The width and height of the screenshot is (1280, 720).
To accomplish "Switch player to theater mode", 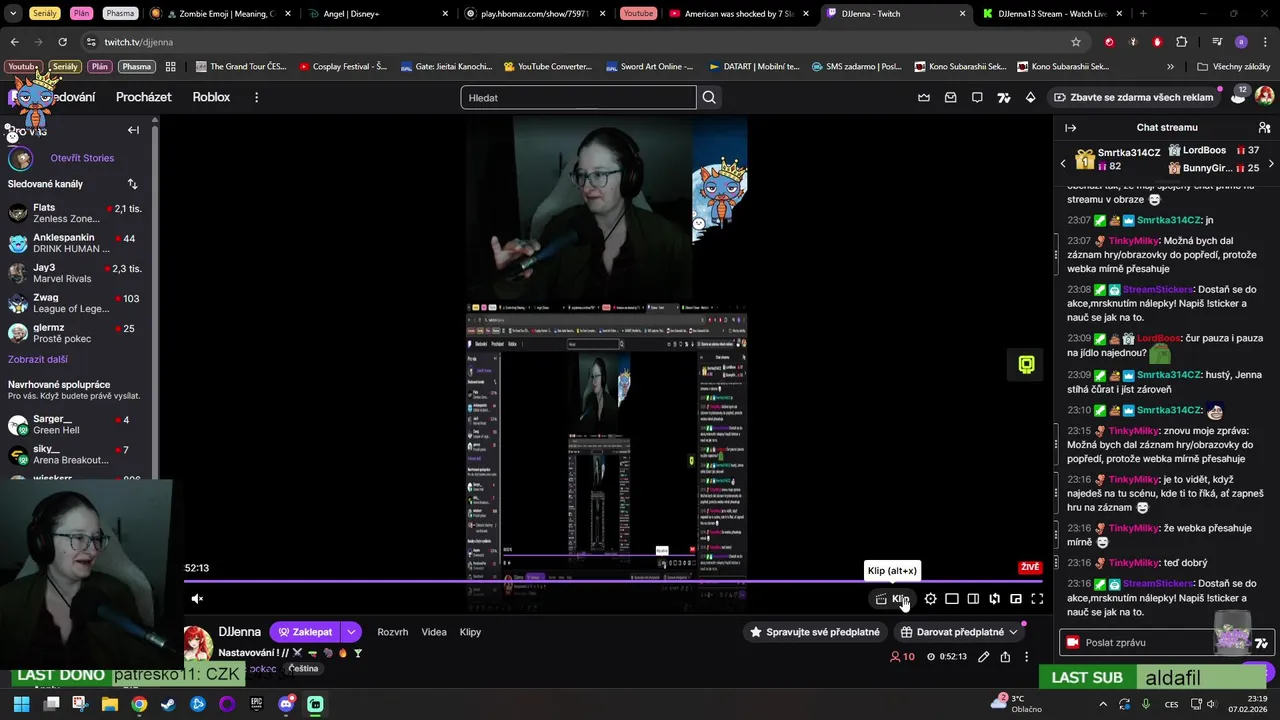I will click(952, 599).
